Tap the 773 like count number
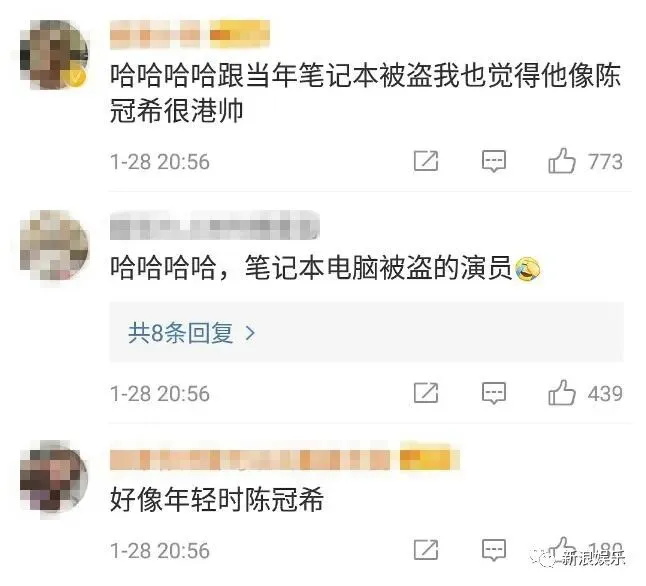Screen dimensions: 646x586 [605, 162]
